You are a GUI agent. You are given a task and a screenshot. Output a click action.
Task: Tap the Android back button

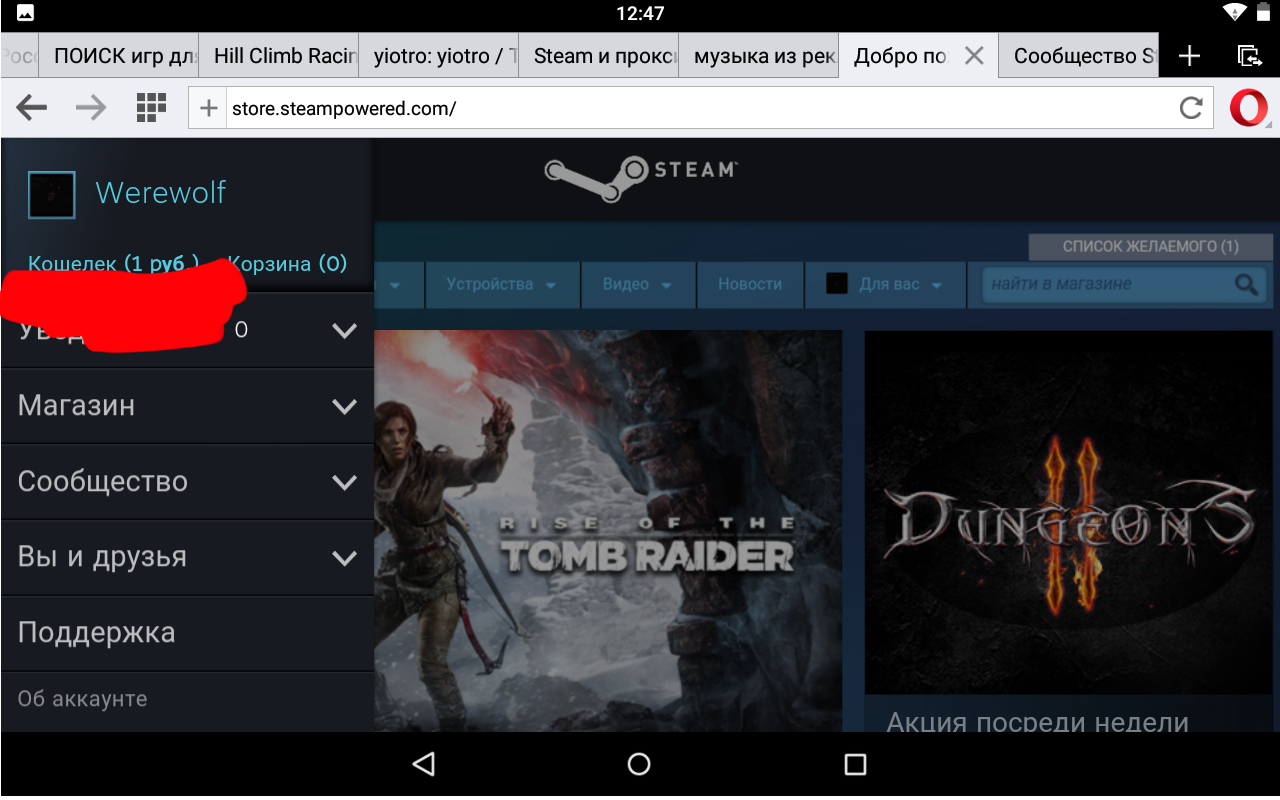point(424,765)
